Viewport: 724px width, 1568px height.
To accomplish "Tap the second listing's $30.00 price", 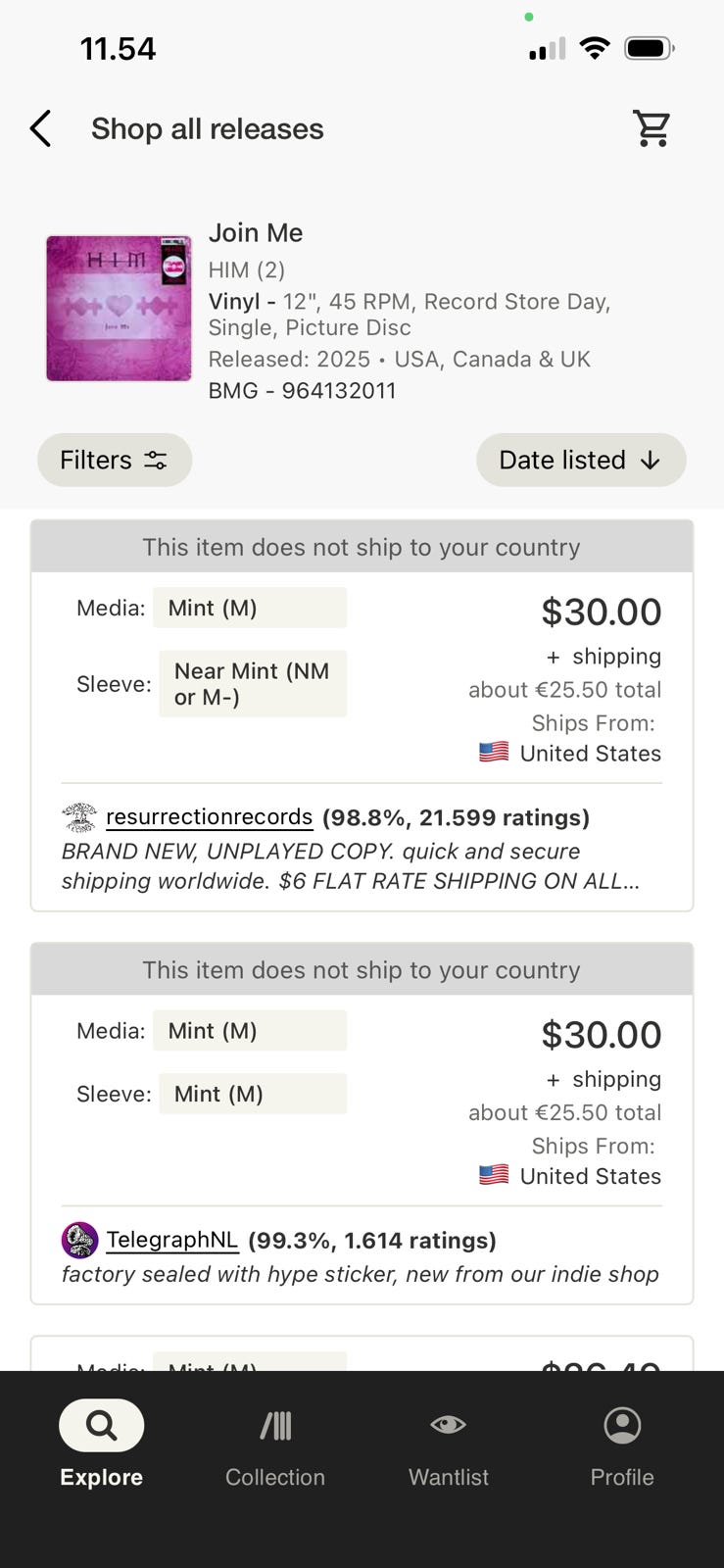I will 601,1035.
